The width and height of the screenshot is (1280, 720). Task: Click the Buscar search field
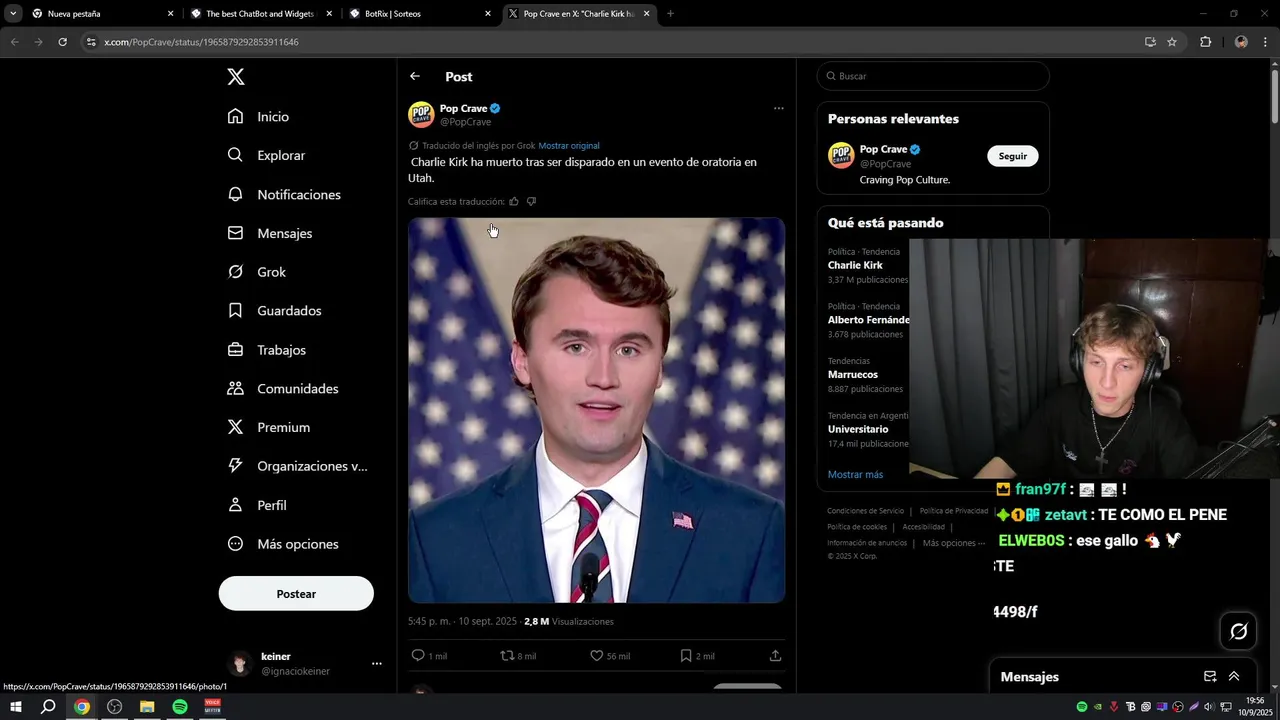pos(933,76)
